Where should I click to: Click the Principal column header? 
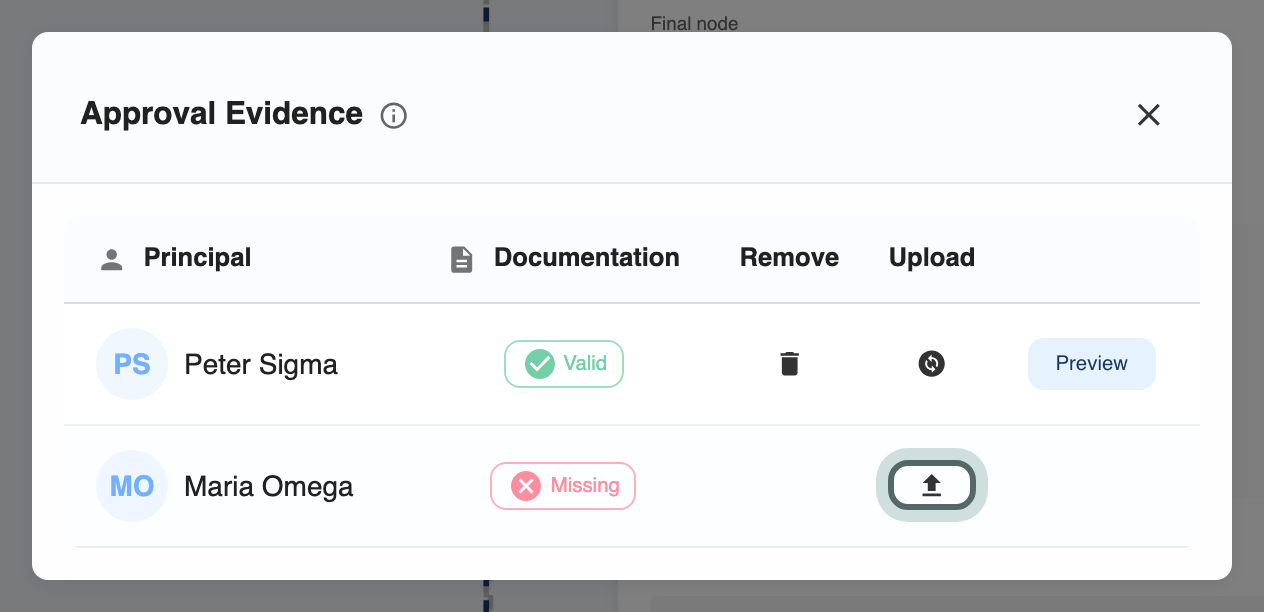pos(197,258)
